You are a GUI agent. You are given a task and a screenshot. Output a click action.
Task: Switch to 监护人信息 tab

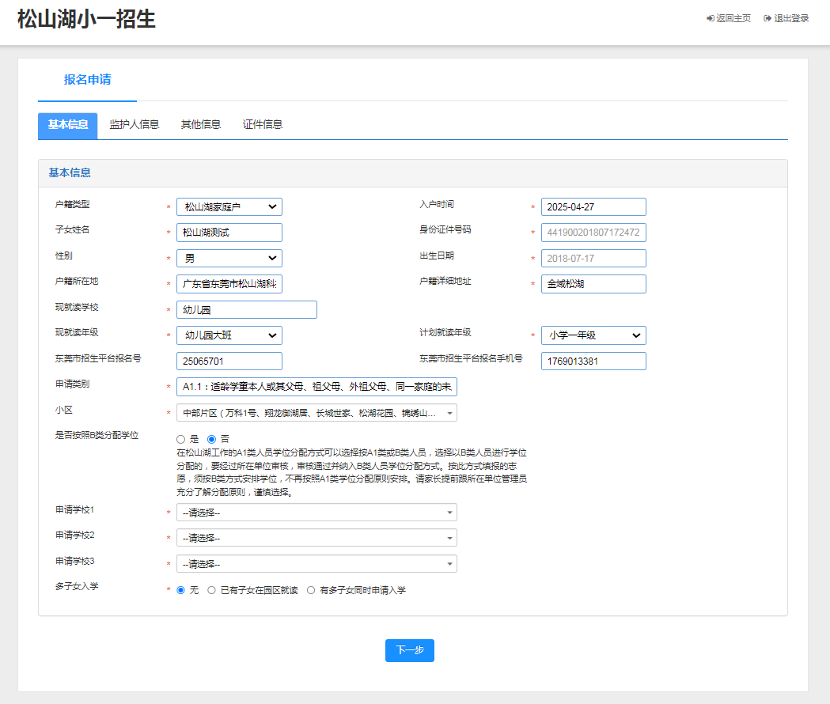tap(134, 125)
